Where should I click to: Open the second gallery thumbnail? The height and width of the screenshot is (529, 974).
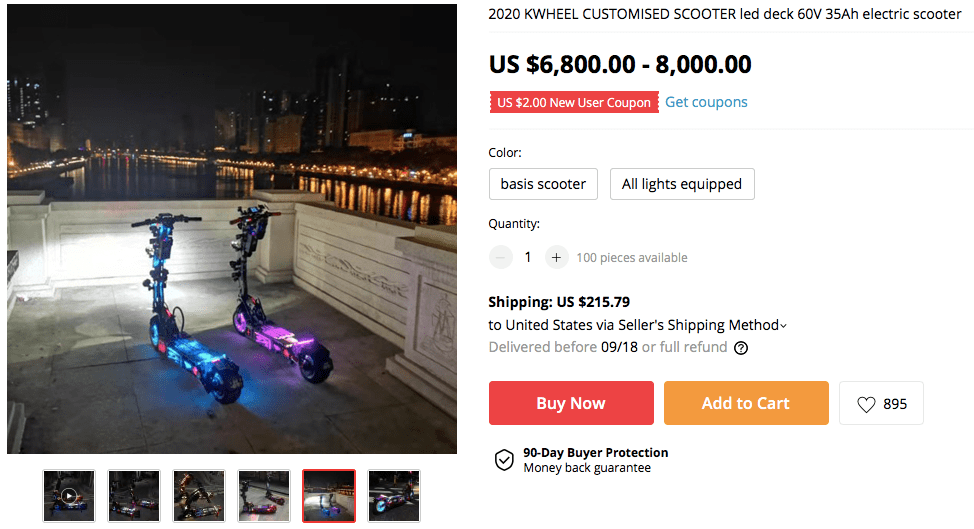tap(134, 495)
